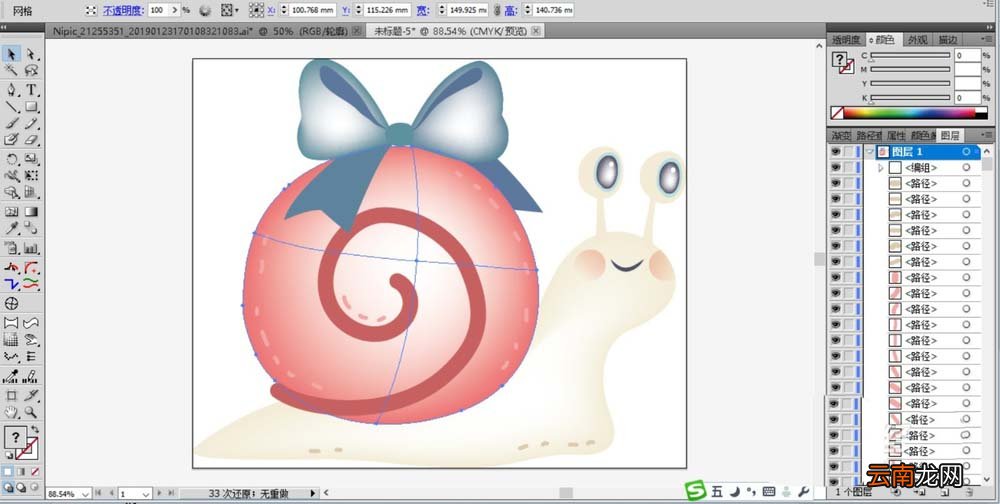Hide the 图层 1 layer eye icon

835,152
